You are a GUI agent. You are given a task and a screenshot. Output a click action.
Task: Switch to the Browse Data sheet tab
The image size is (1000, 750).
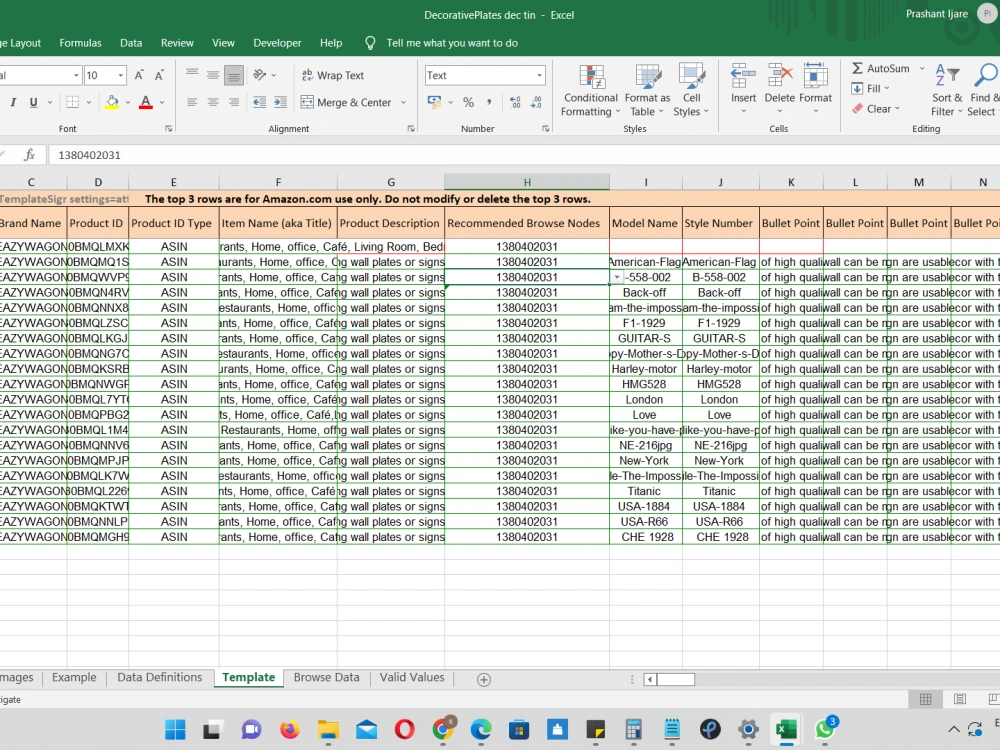coord(327,677)
